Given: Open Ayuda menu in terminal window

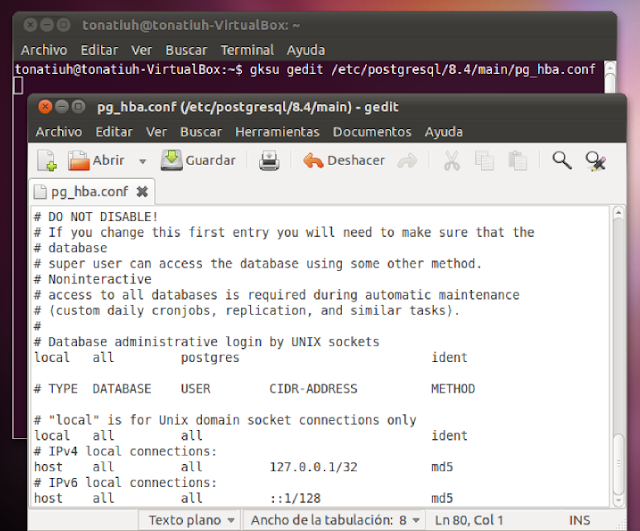Looking at the screenshot, I should click(x=306, y=50).
